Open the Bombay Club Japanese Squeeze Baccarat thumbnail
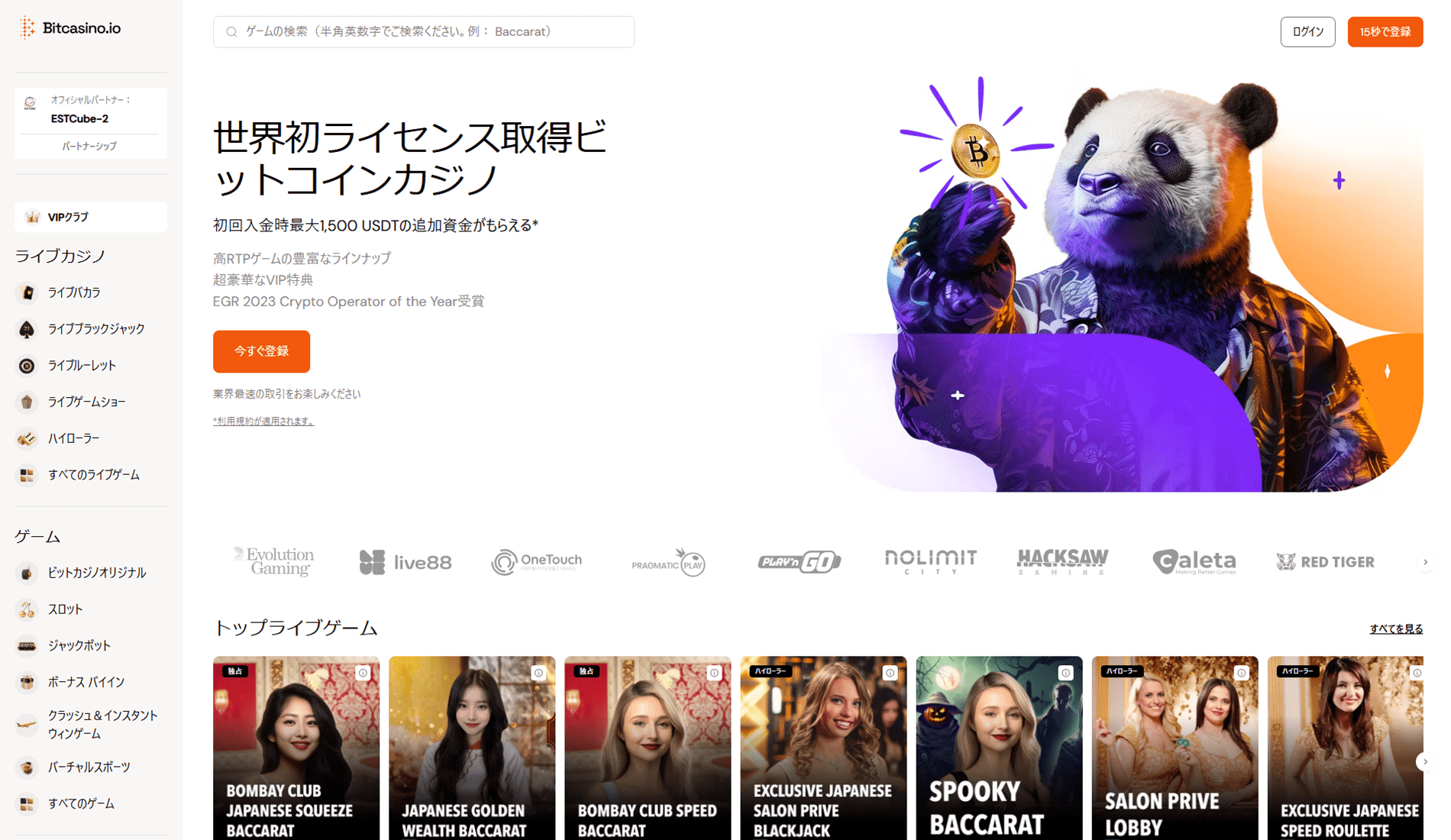1451x840 pixels. tap(296, 748)
